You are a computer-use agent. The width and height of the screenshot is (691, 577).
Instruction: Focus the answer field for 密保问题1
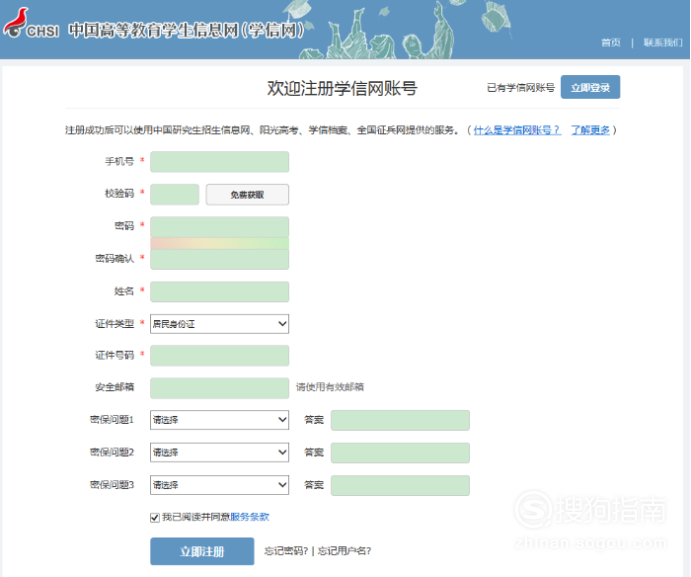(400, 420)
